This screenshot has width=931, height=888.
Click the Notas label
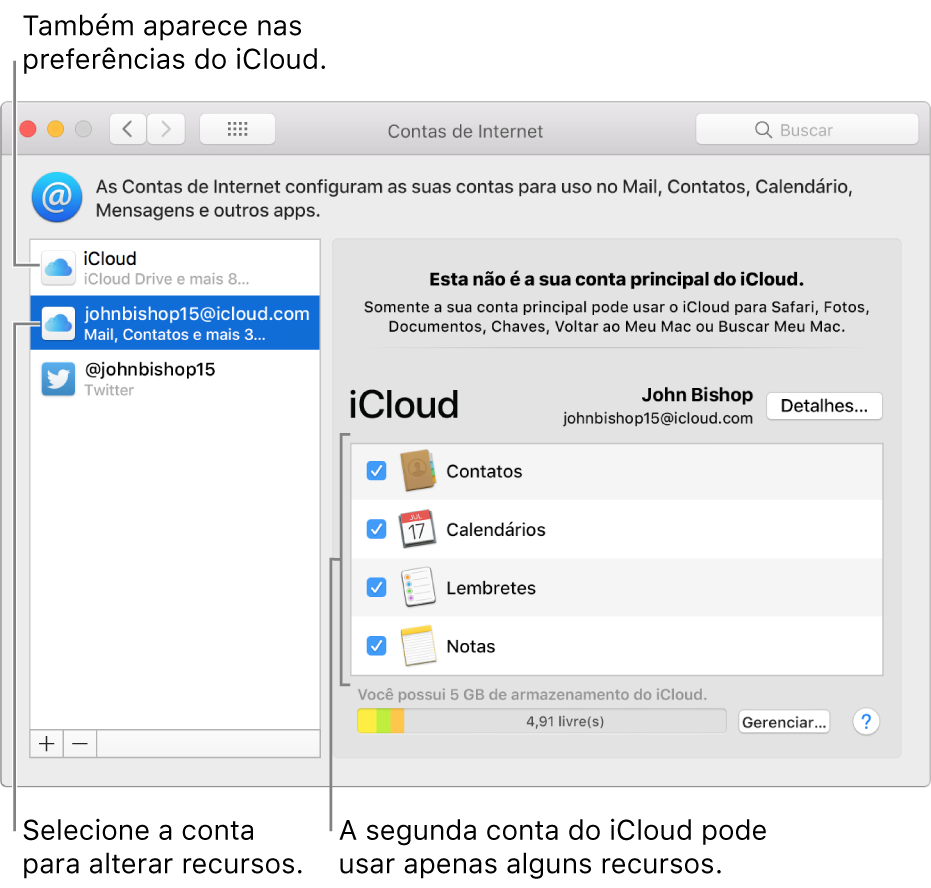[471, 646]
